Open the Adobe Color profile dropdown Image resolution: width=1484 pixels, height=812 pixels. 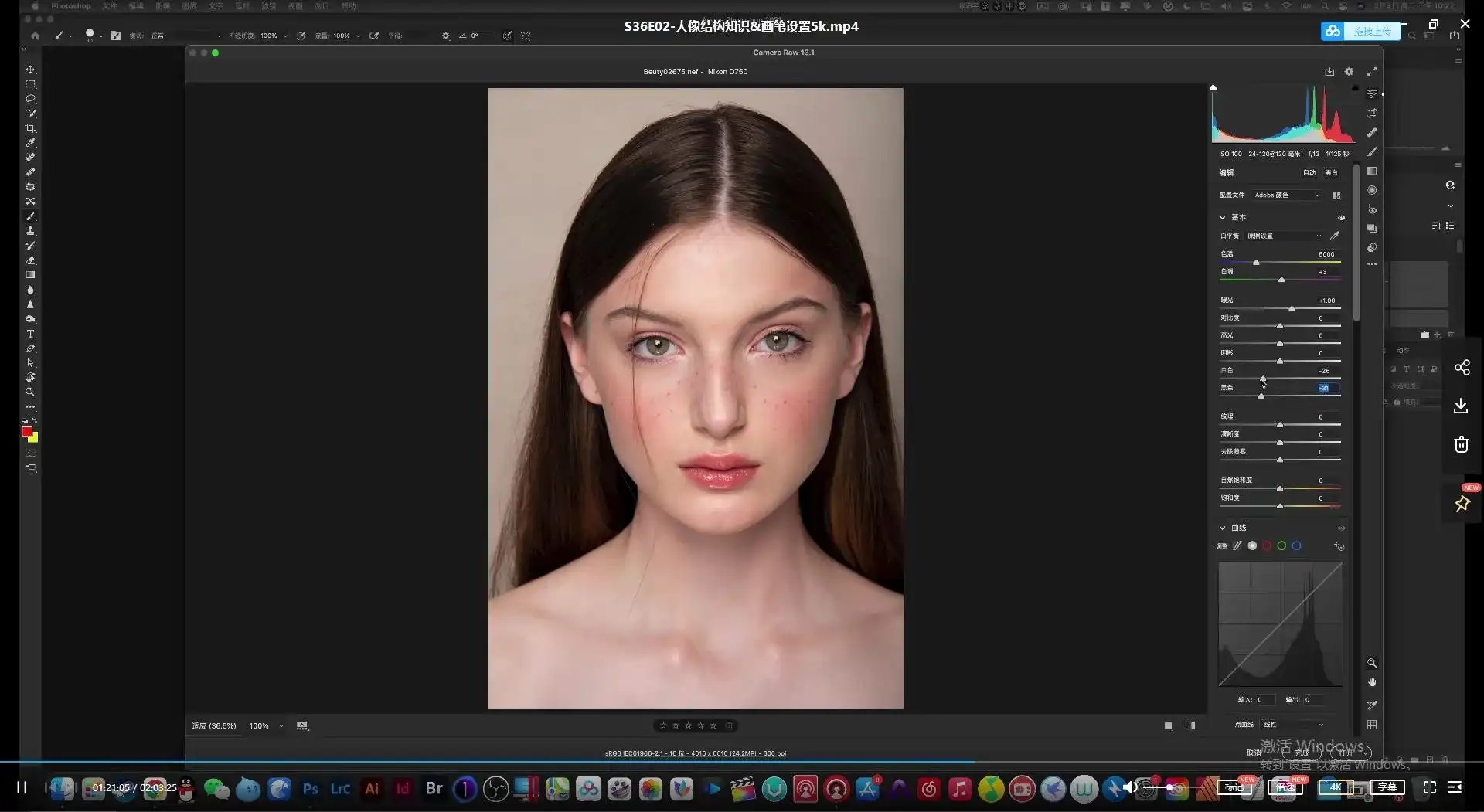point(1287,195)
